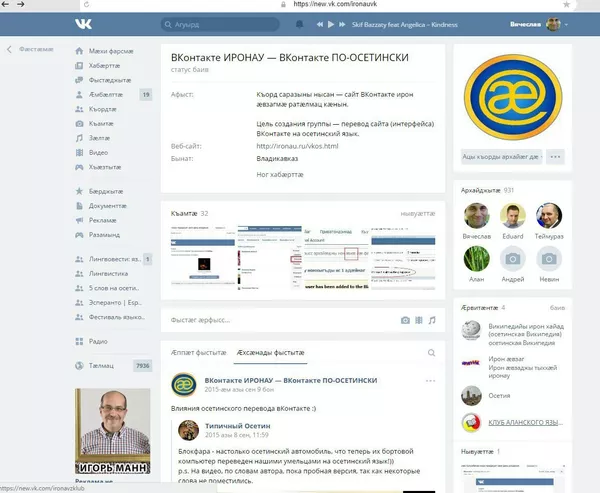Click the VK logo in header
The image size is (600, 493).
pos(83,24)
